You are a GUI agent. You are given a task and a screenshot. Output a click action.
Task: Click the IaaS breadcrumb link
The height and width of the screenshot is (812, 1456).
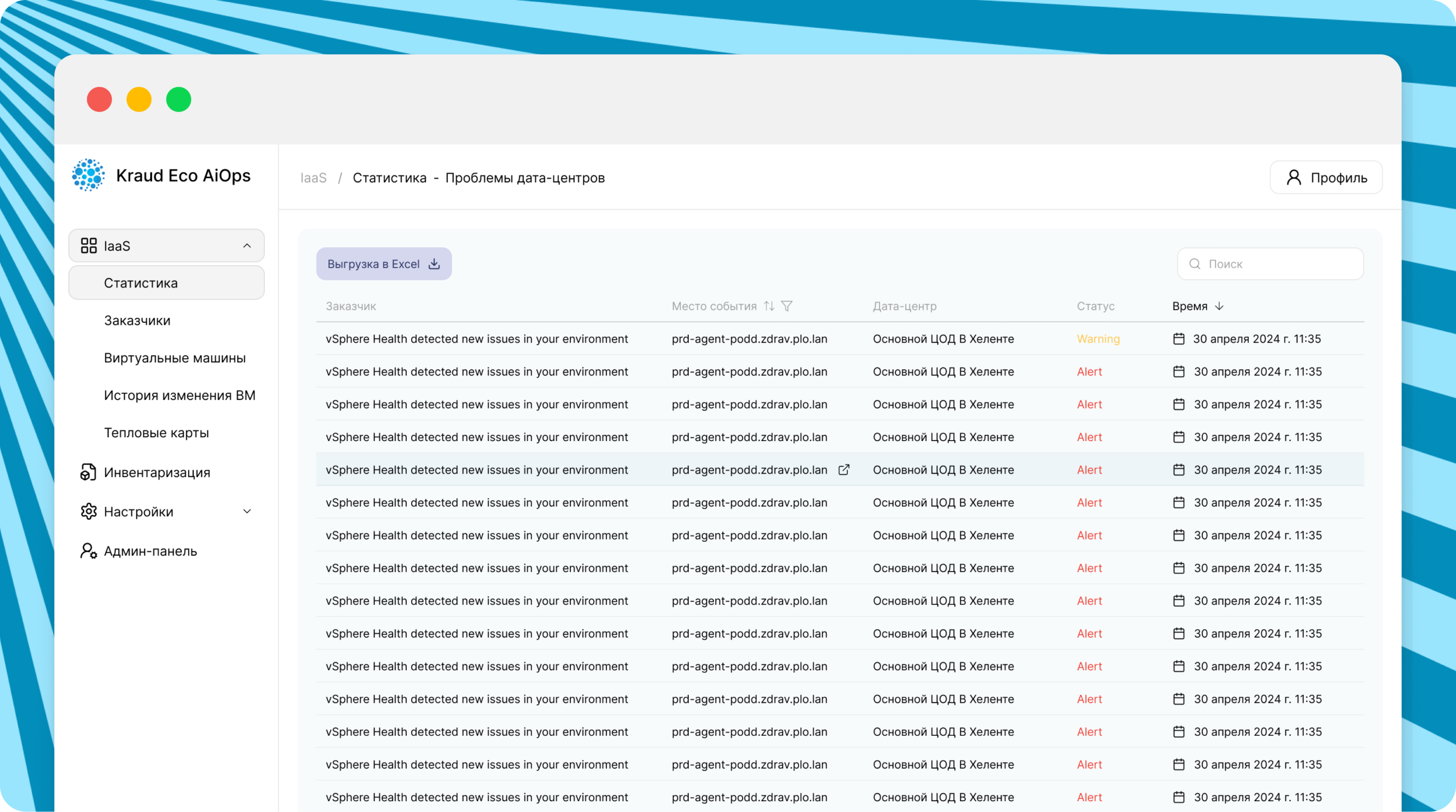point(313,178)
